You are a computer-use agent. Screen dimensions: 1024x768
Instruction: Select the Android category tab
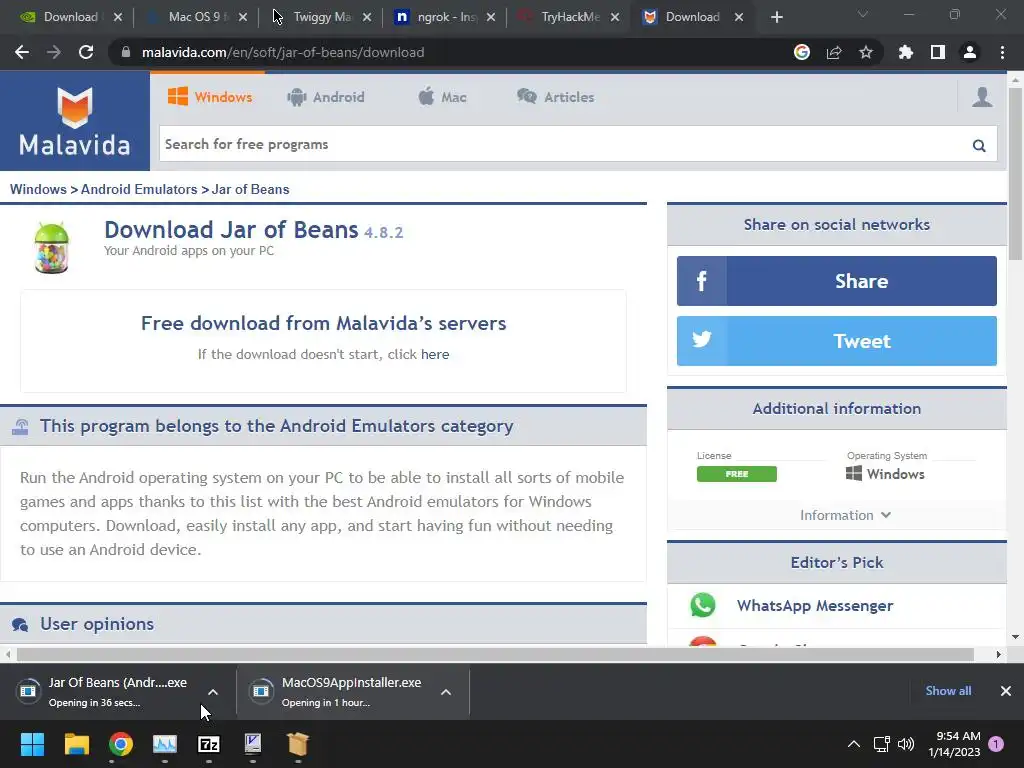[326, 97]
